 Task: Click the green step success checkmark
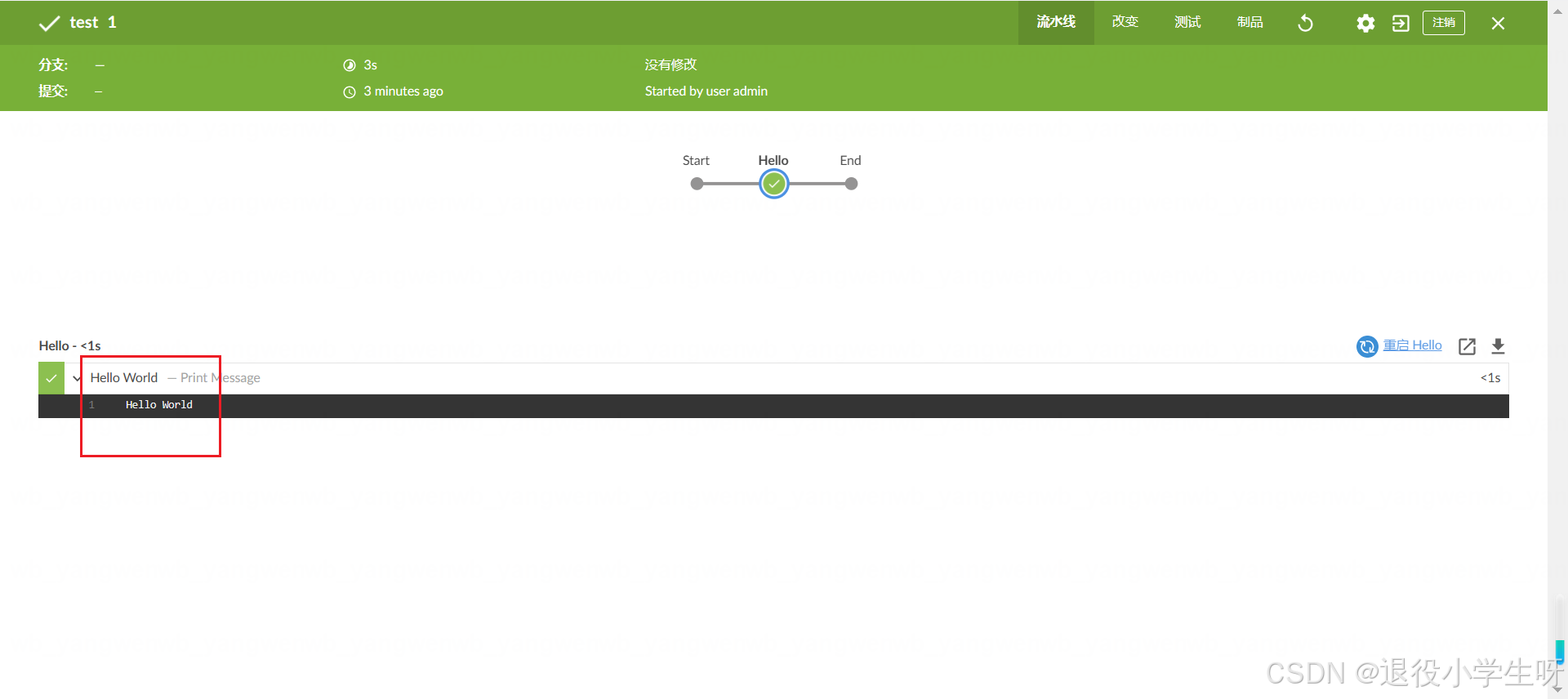click(51, 378)
